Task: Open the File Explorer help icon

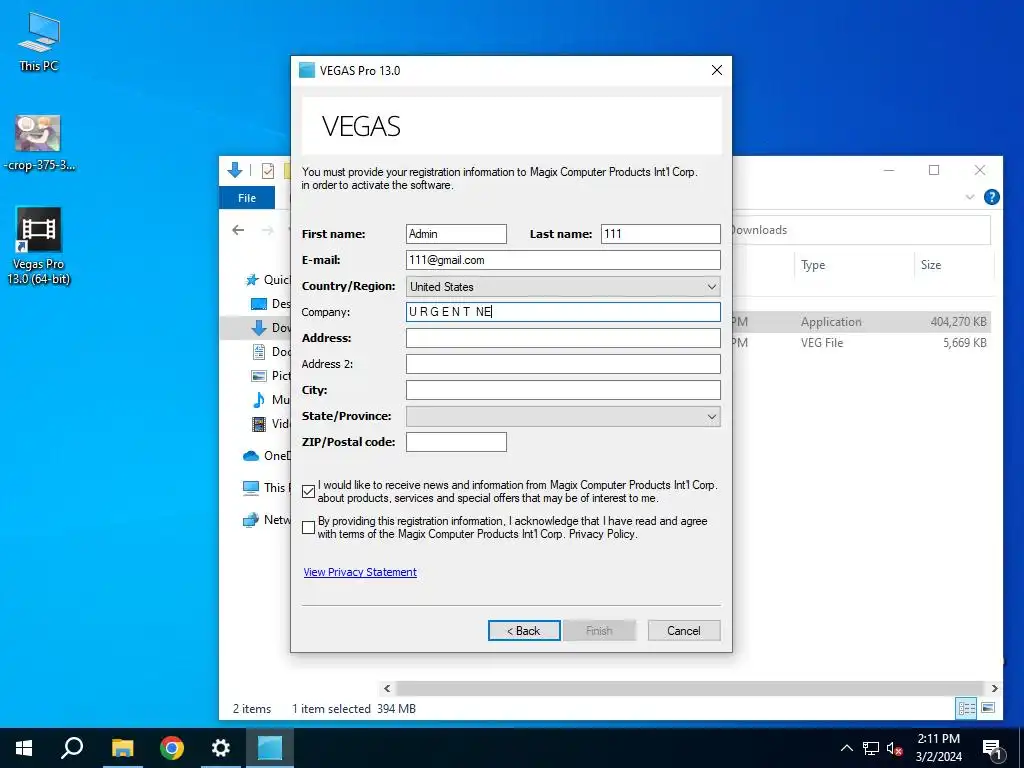Action: (991, 197)
